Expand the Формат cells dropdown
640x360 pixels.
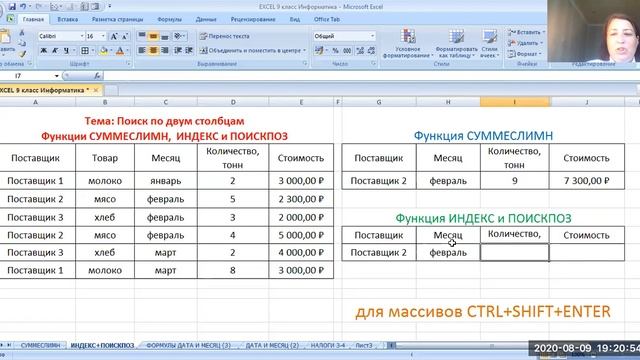click(x=540, y=53)
